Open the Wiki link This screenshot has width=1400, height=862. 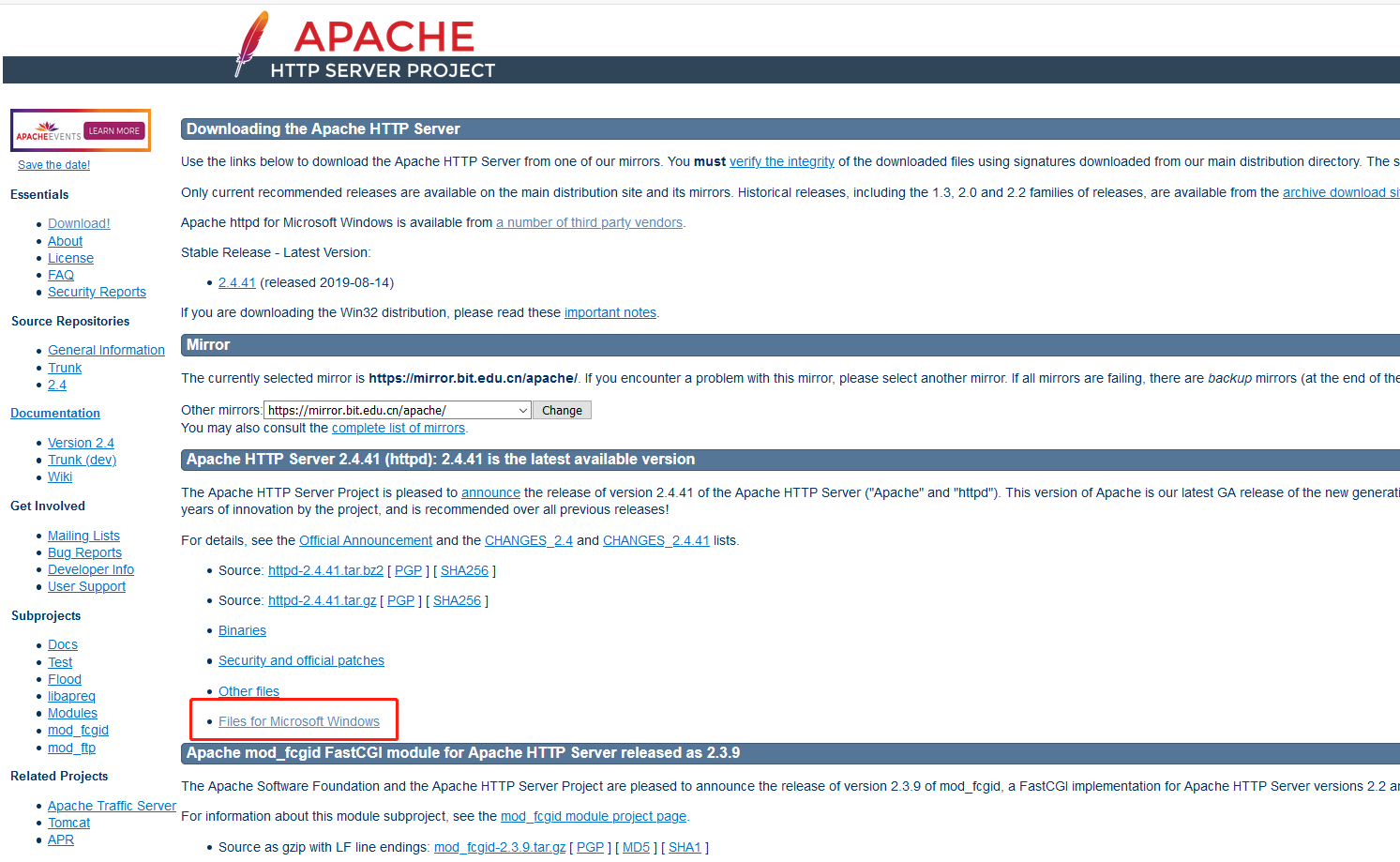[x=60, y=476]
